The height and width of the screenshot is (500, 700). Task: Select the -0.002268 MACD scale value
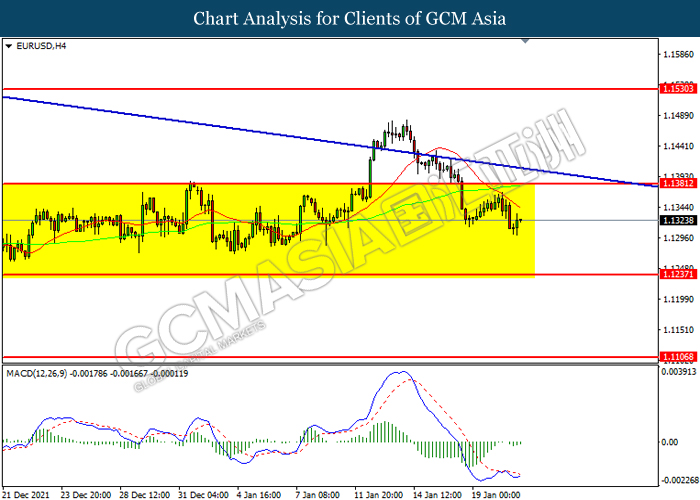coord(679,480)
